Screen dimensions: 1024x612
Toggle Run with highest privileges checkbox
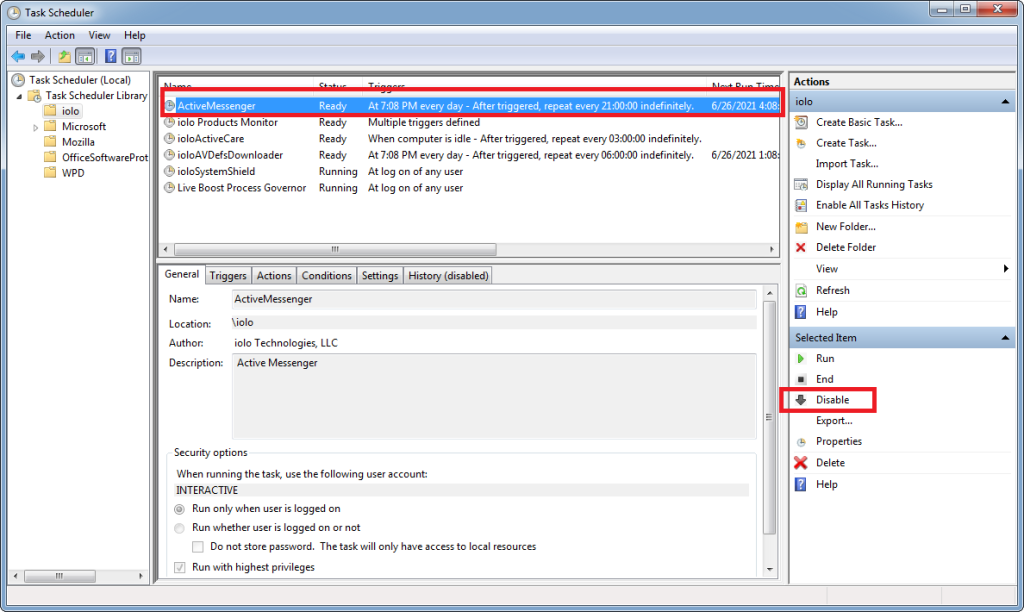tap(180, 568)
